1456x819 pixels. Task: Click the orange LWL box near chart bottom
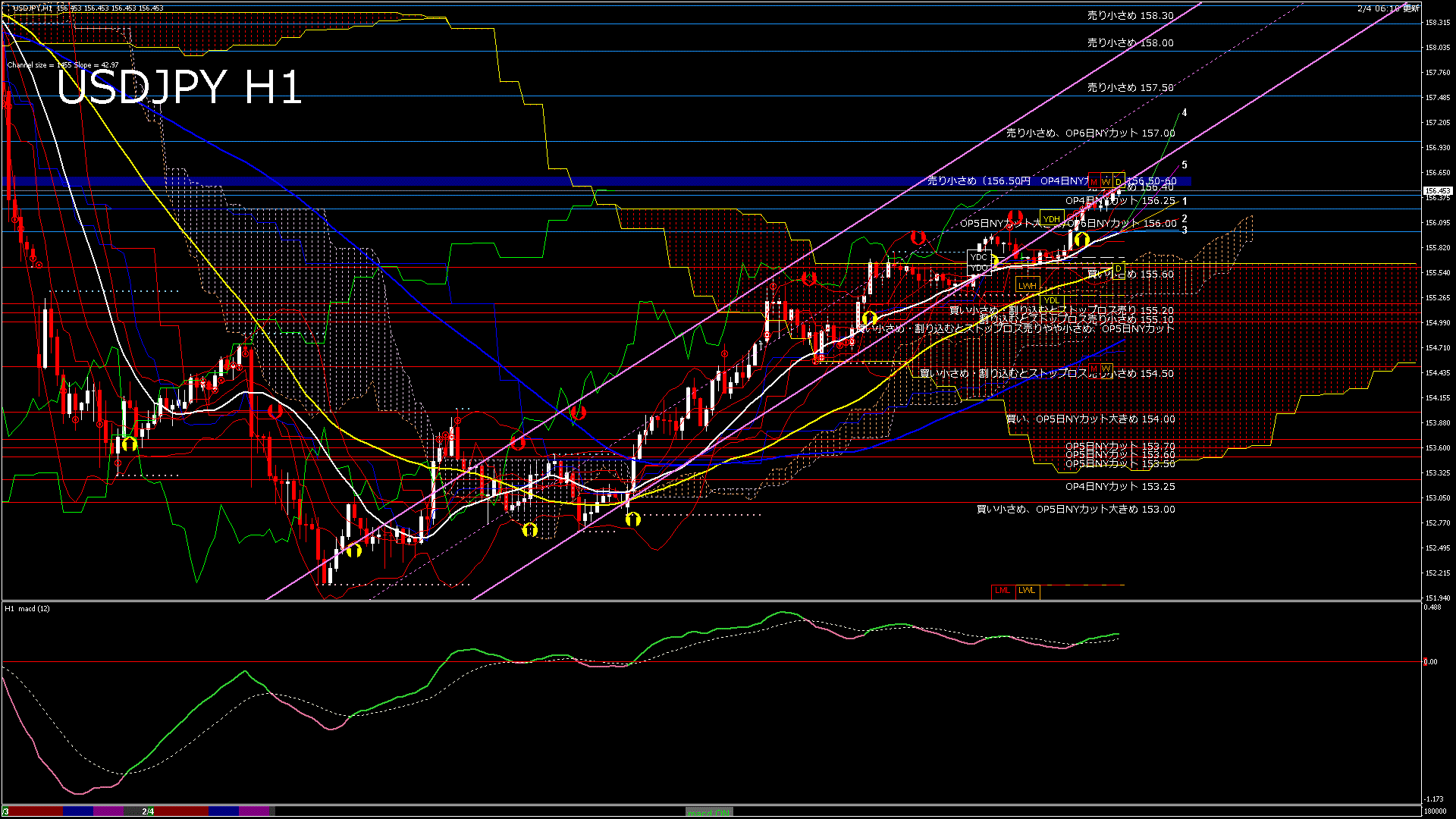point(1027,590)
